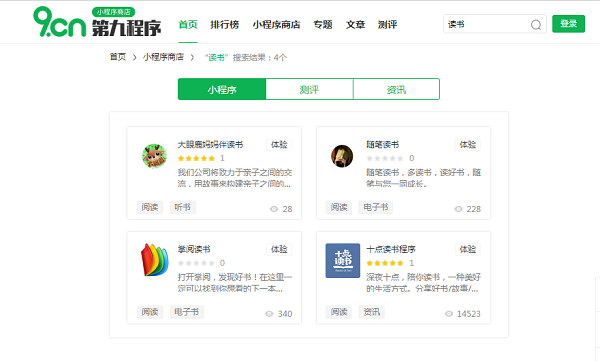Open the 随笔读书 title link
Viewport: 600px width, 361px height.
(383, 145)
